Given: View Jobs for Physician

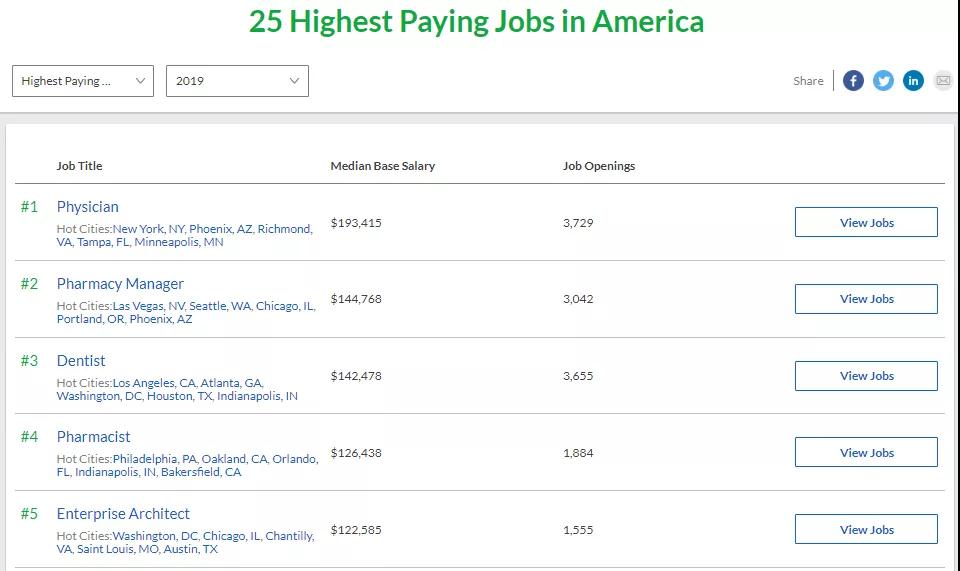Looking at the screenshot, I should tap(866, 222).
